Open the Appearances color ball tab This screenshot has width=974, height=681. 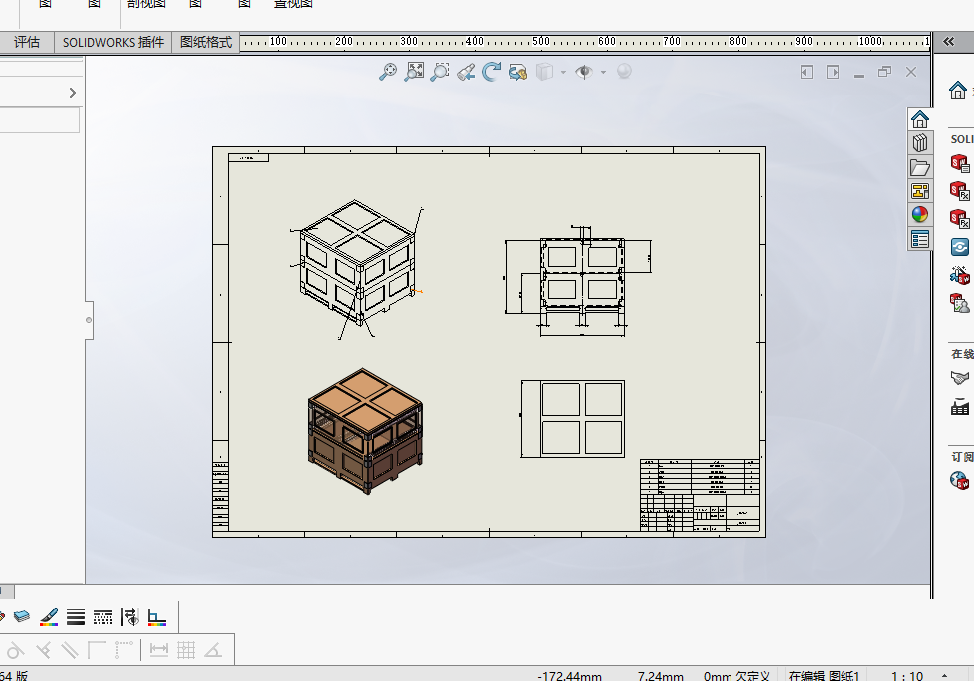[920, 215]
